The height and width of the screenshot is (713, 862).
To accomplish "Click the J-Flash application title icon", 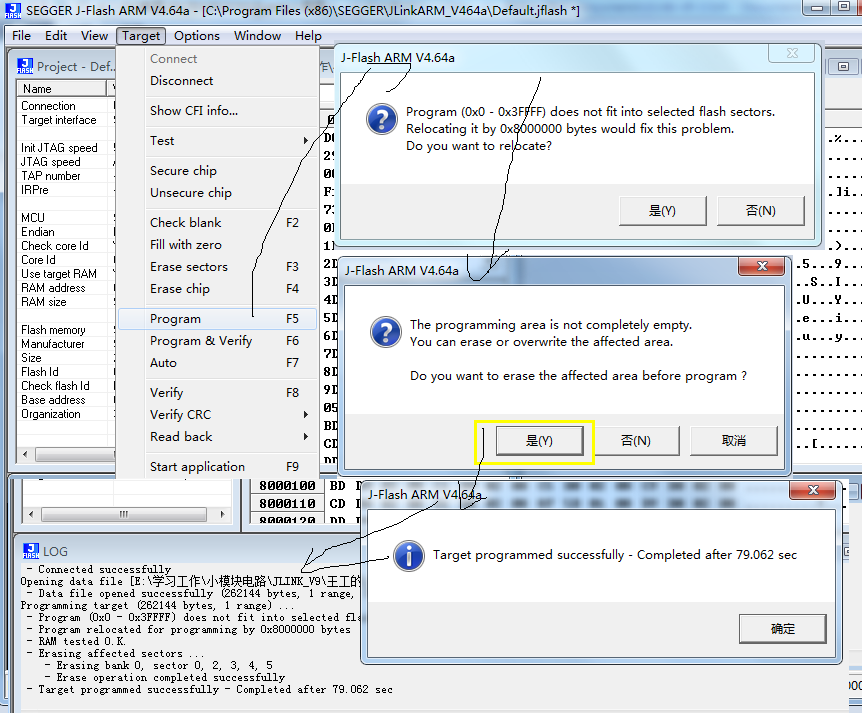I will (13, 10).
